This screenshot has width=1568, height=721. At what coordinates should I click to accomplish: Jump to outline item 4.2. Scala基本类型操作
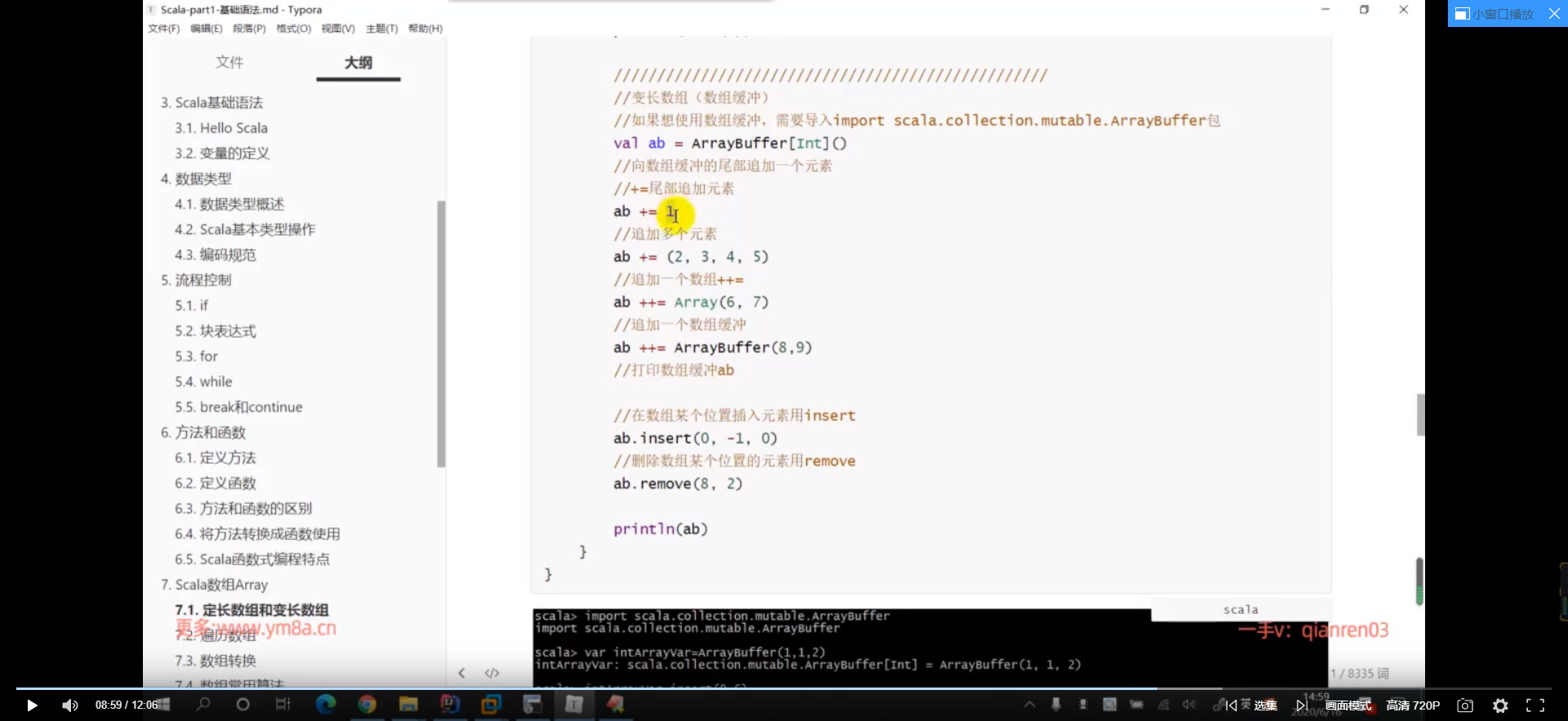click(245, 229)
